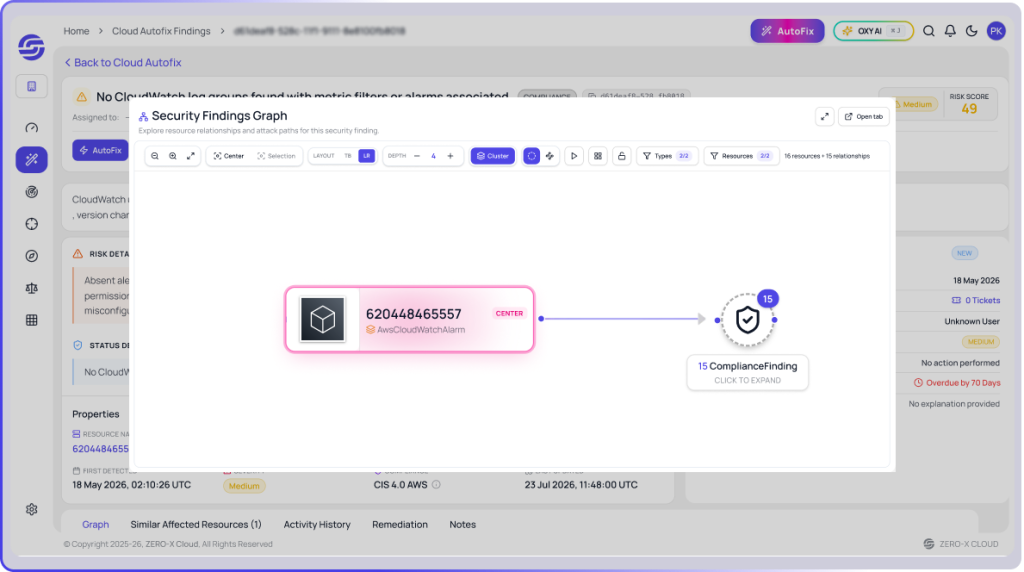
Task: Decrease graph depth with minus
Action: pos(417,156)
